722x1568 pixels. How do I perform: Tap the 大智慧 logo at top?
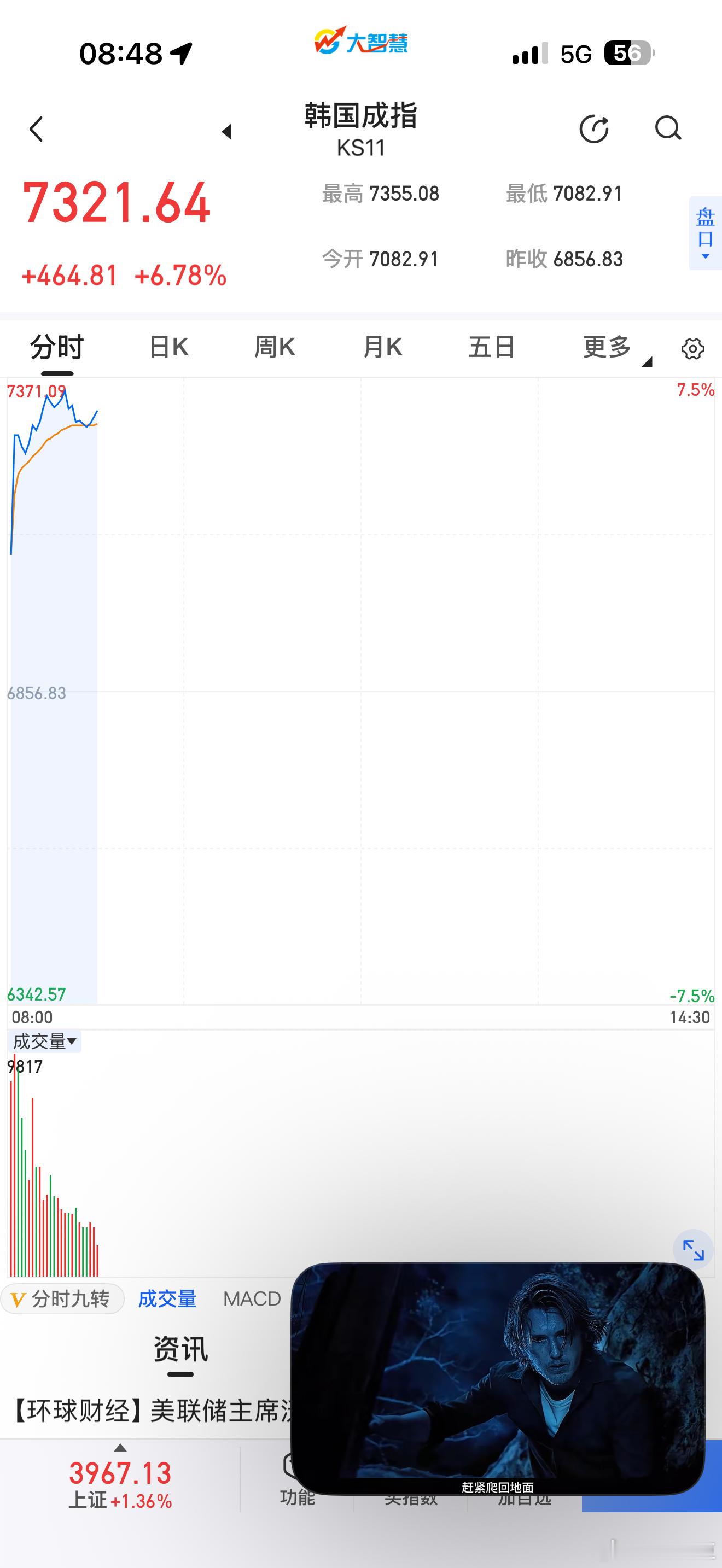tap(361, 42)
